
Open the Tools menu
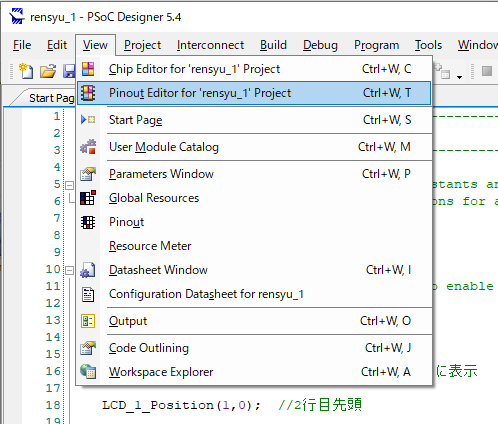click(428, 45)
